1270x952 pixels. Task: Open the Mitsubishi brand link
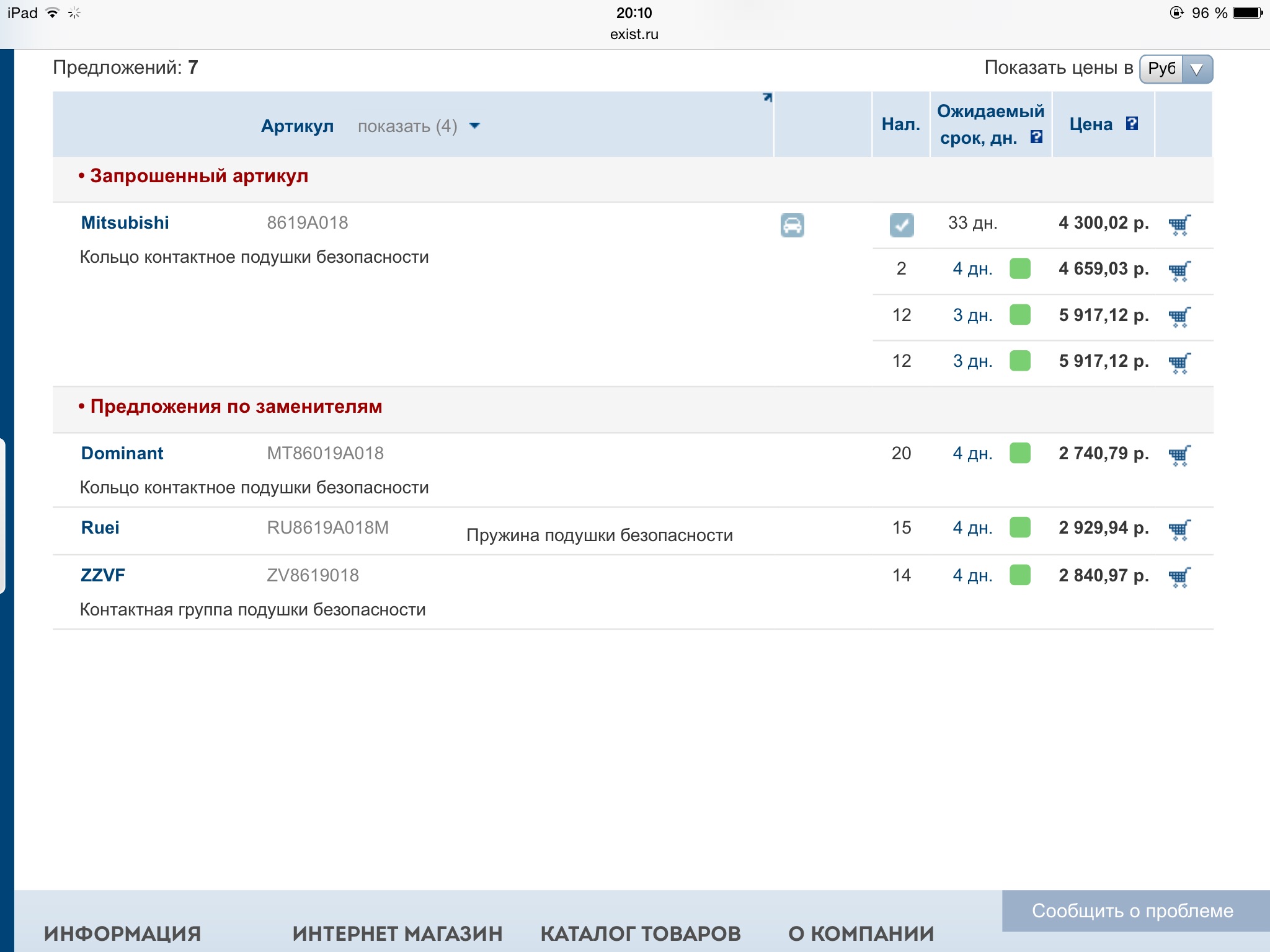coord(125,223)
